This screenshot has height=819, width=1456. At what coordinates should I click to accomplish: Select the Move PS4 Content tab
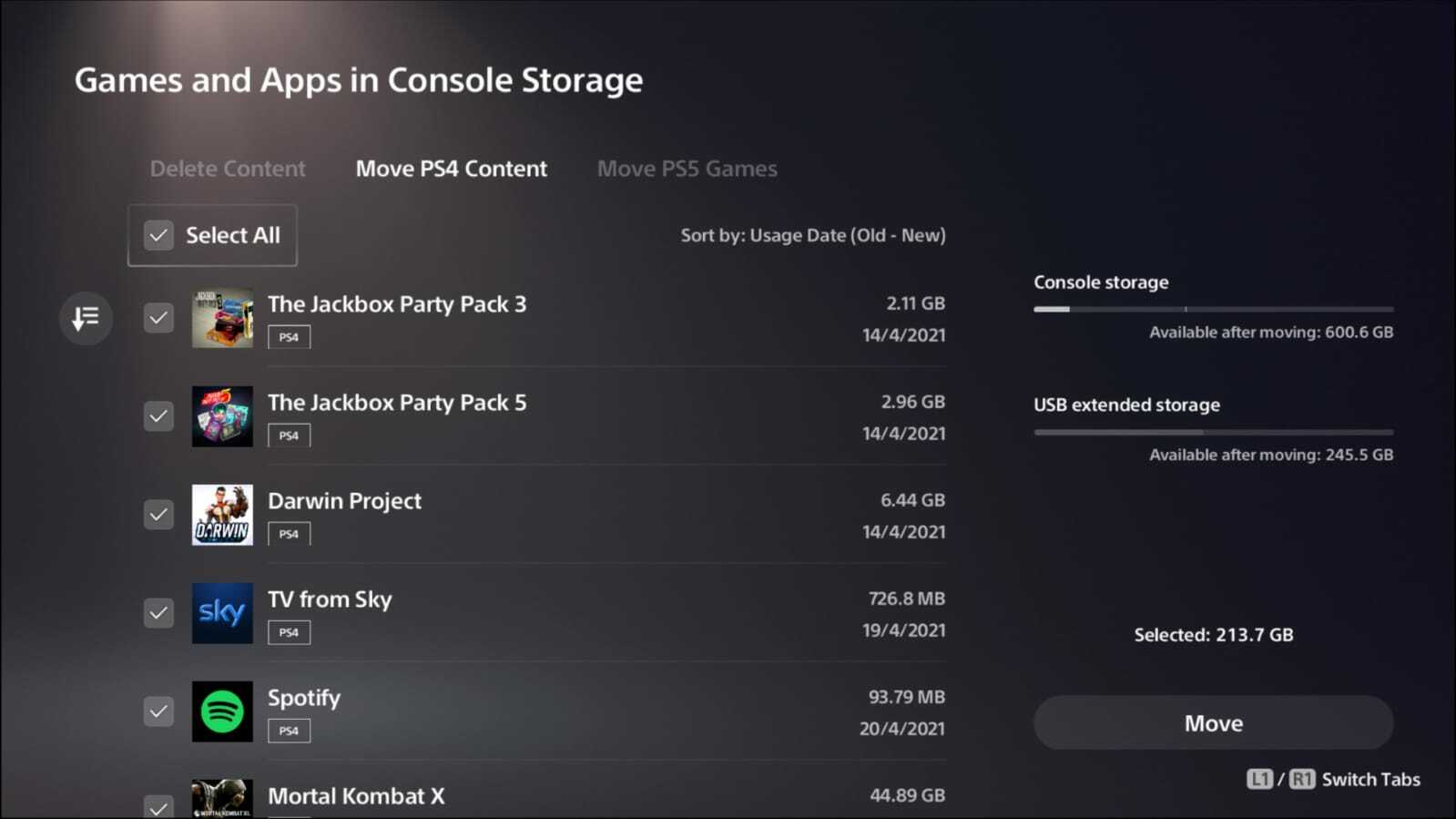pos(452,169)
